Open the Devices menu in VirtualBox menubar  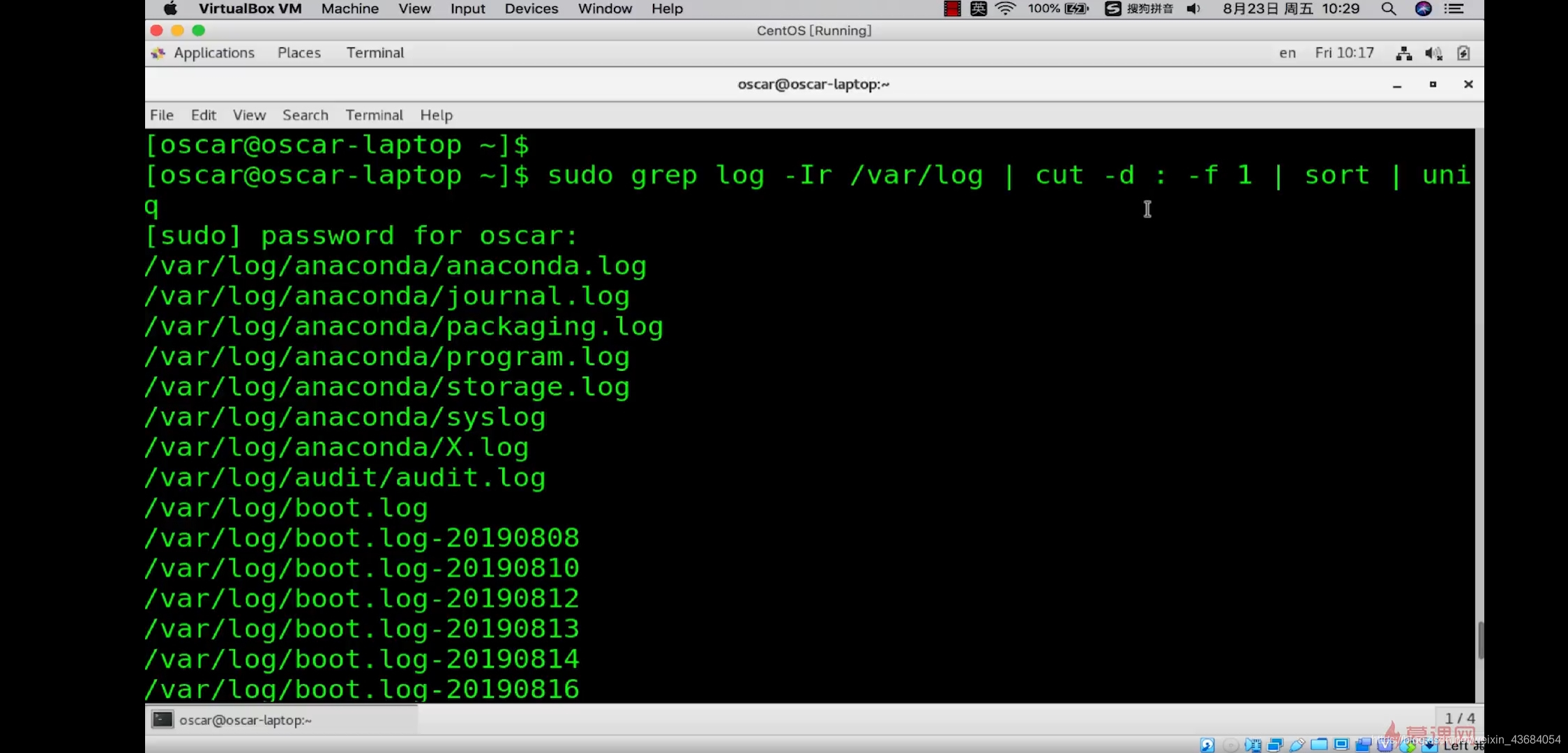pyautogui.click(x=531, y=9)
